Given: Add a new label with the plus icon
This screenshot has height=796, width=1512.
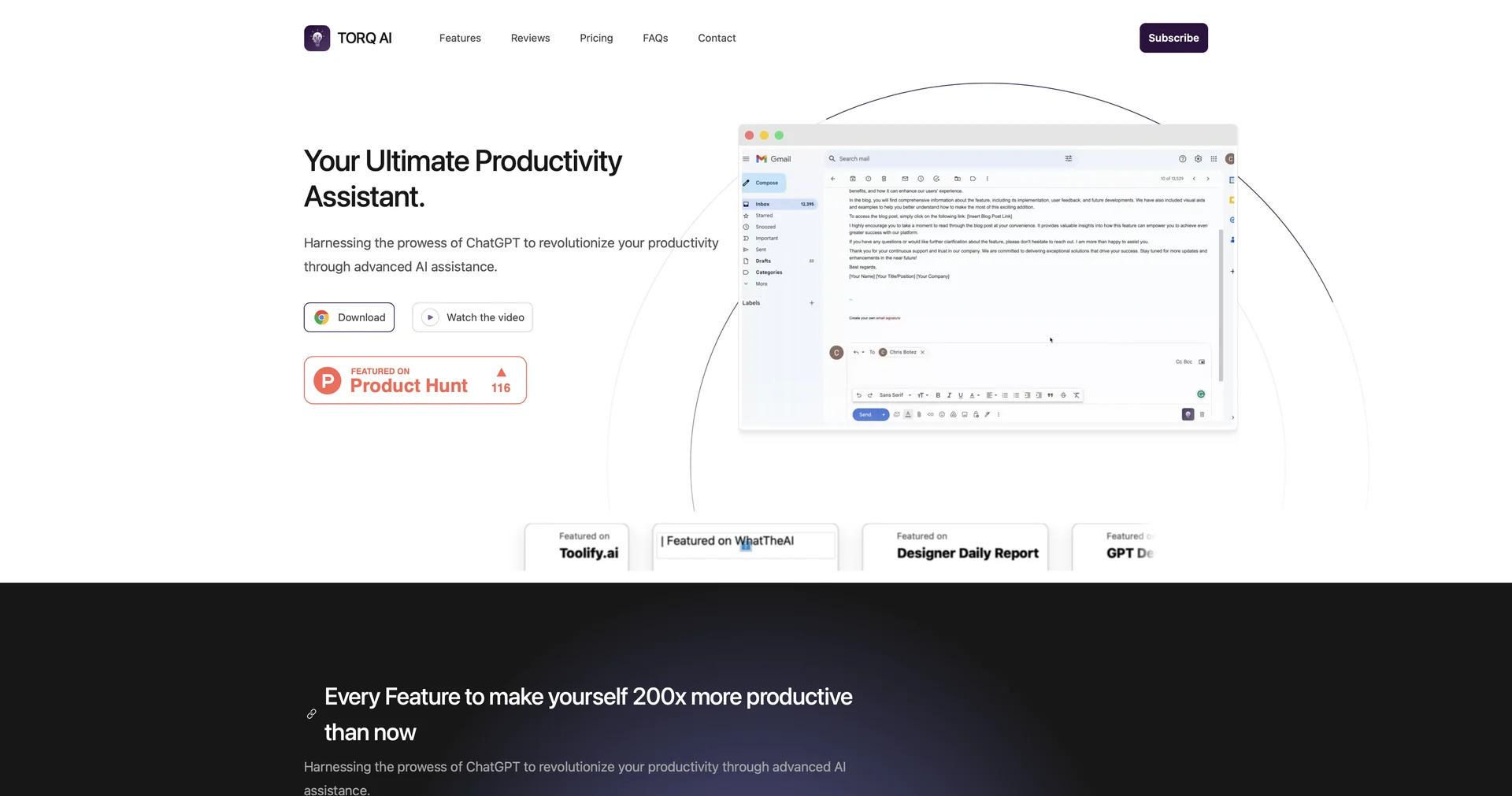Looking at the screenshot, I should [x=812, y=303].
